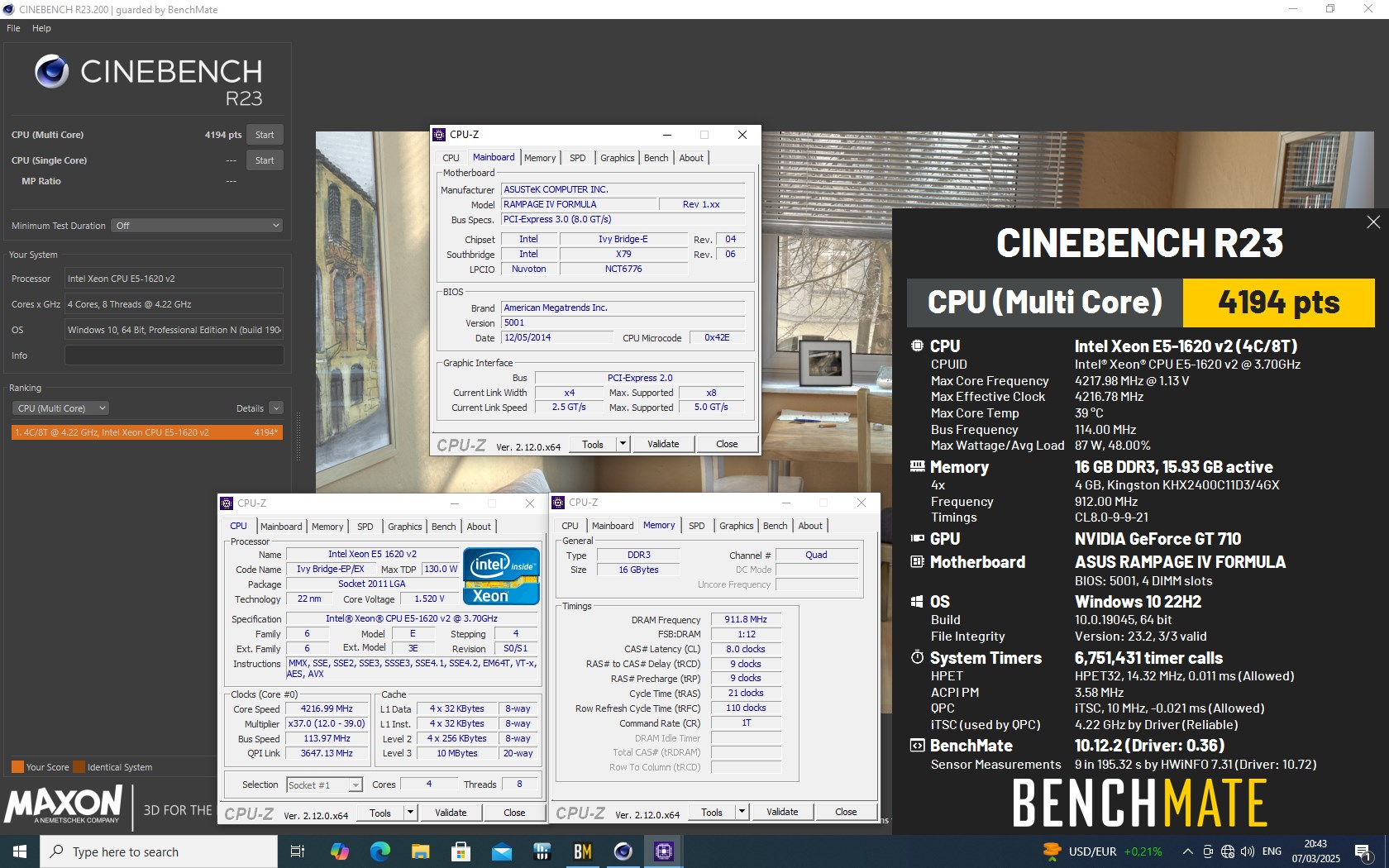The width and height of the screenshot is (1389, 868).
Task: Open the Cinebench Help menu
Action: [41, 28]
